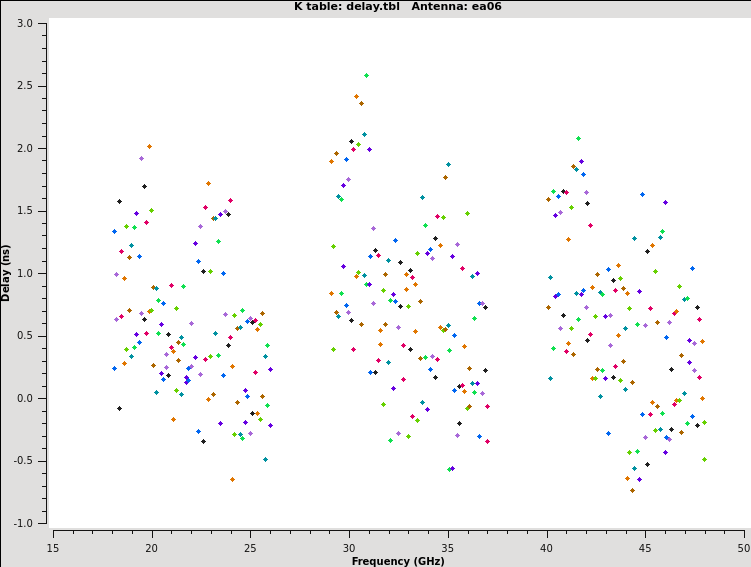Select the highest green data point above 2.5 ns
This screenshot has height=567, width=751.
pos(366,75)
